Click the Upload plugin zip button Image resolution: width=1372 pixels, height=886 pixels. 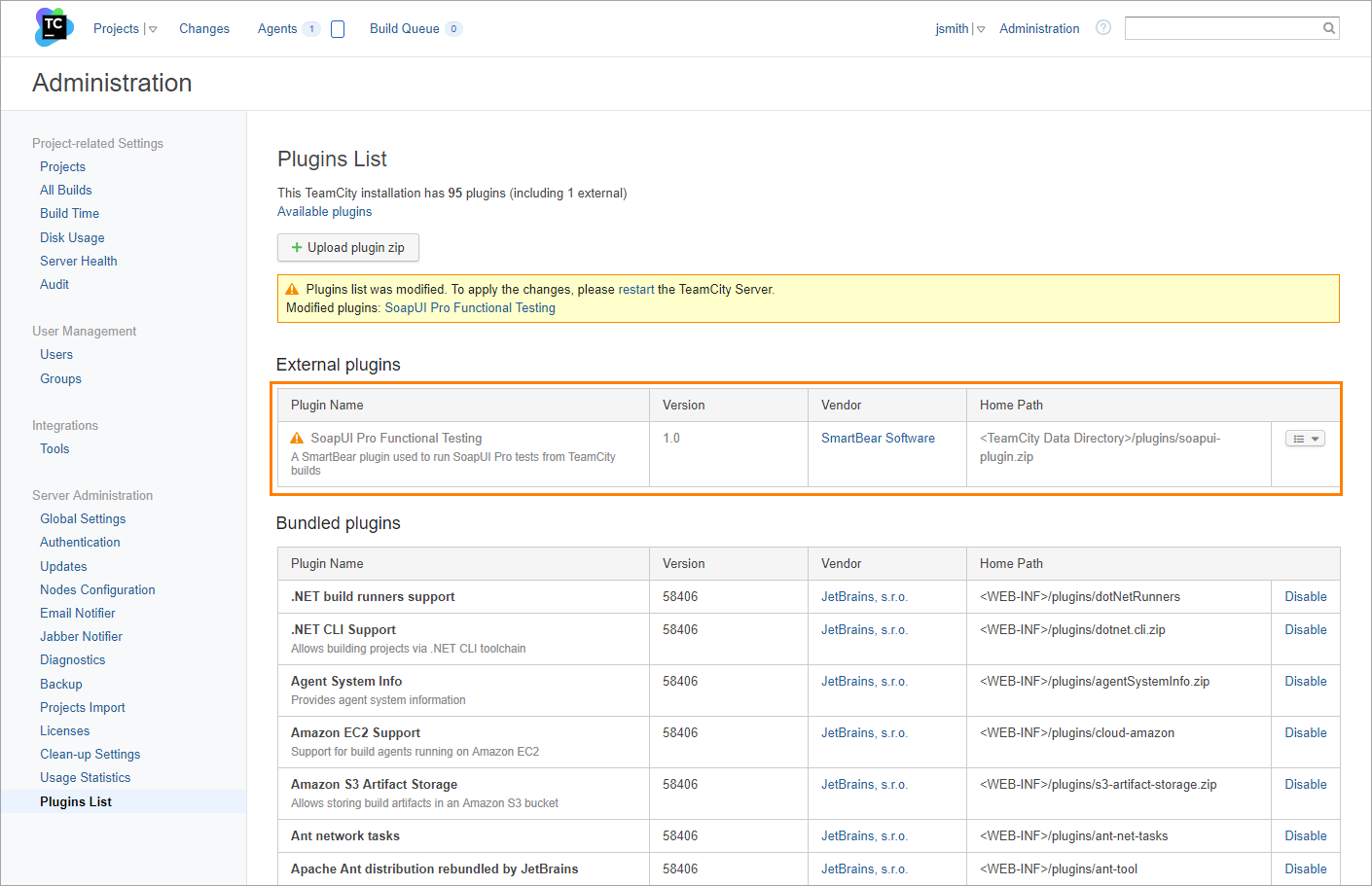click(x=348, y=248)
